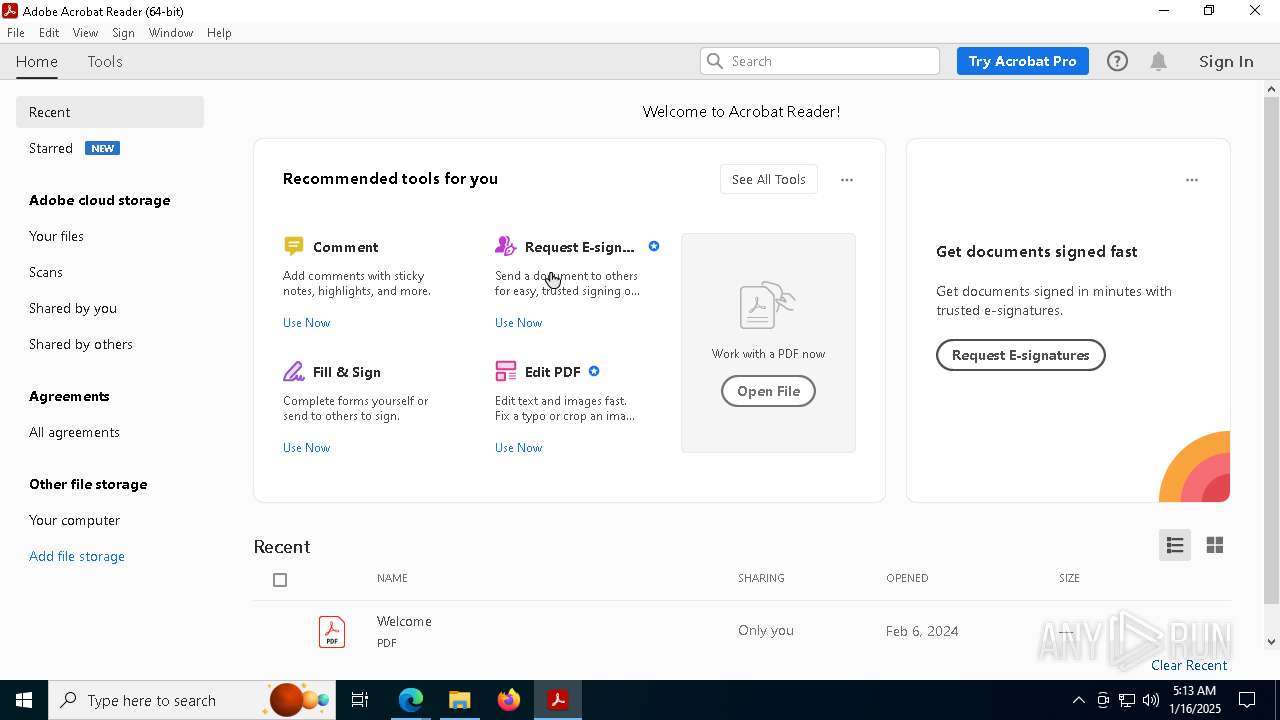Click the Fill & Sign pen icon

click(293, 372)
